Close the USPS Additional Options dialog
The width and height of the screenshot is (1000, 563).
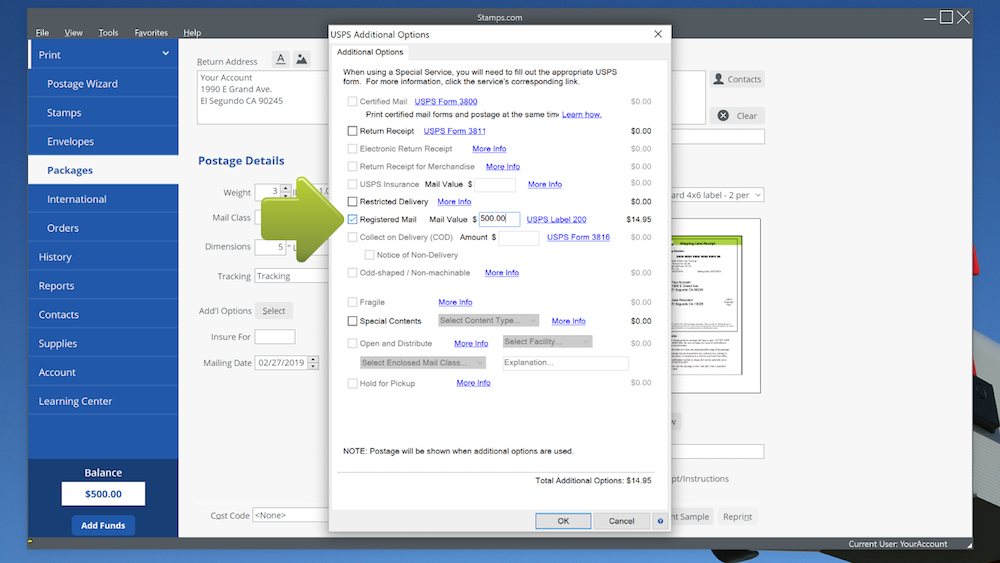pyautogui.click(x=658, y=34)
